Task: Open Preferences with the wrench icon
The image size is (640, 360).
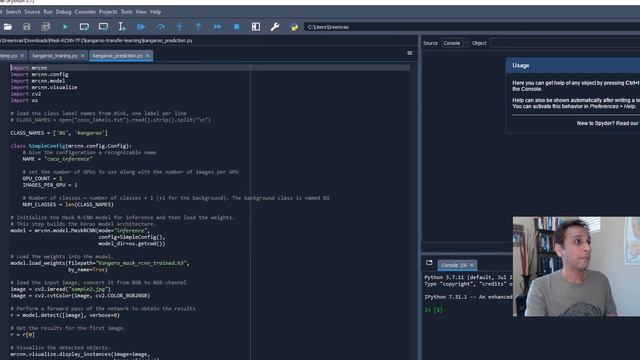Action: tap(275, 27)
